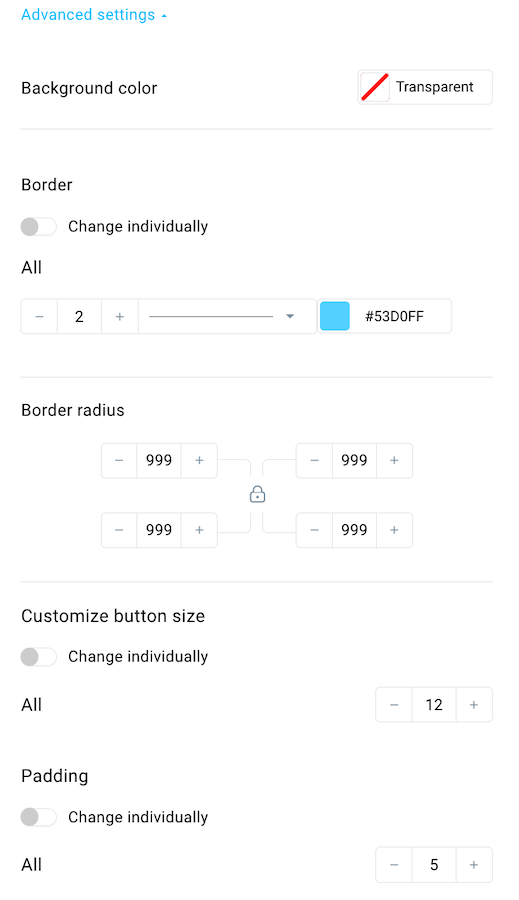
Task: Enable Customize button size Change individually
Action: coord(39,657)
